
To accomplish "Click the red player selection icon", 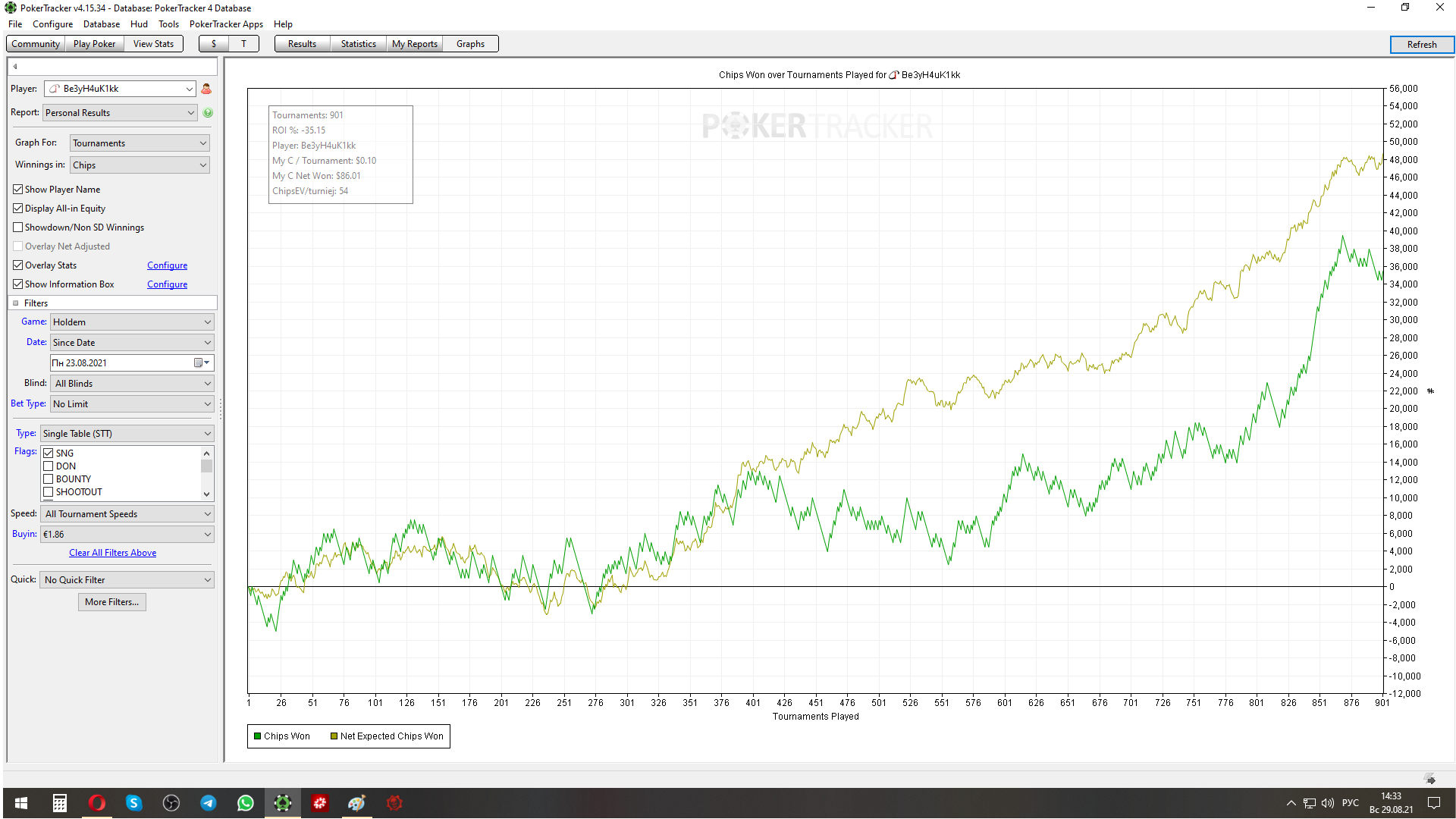I will pyautogui.click(x=206, y=89).
